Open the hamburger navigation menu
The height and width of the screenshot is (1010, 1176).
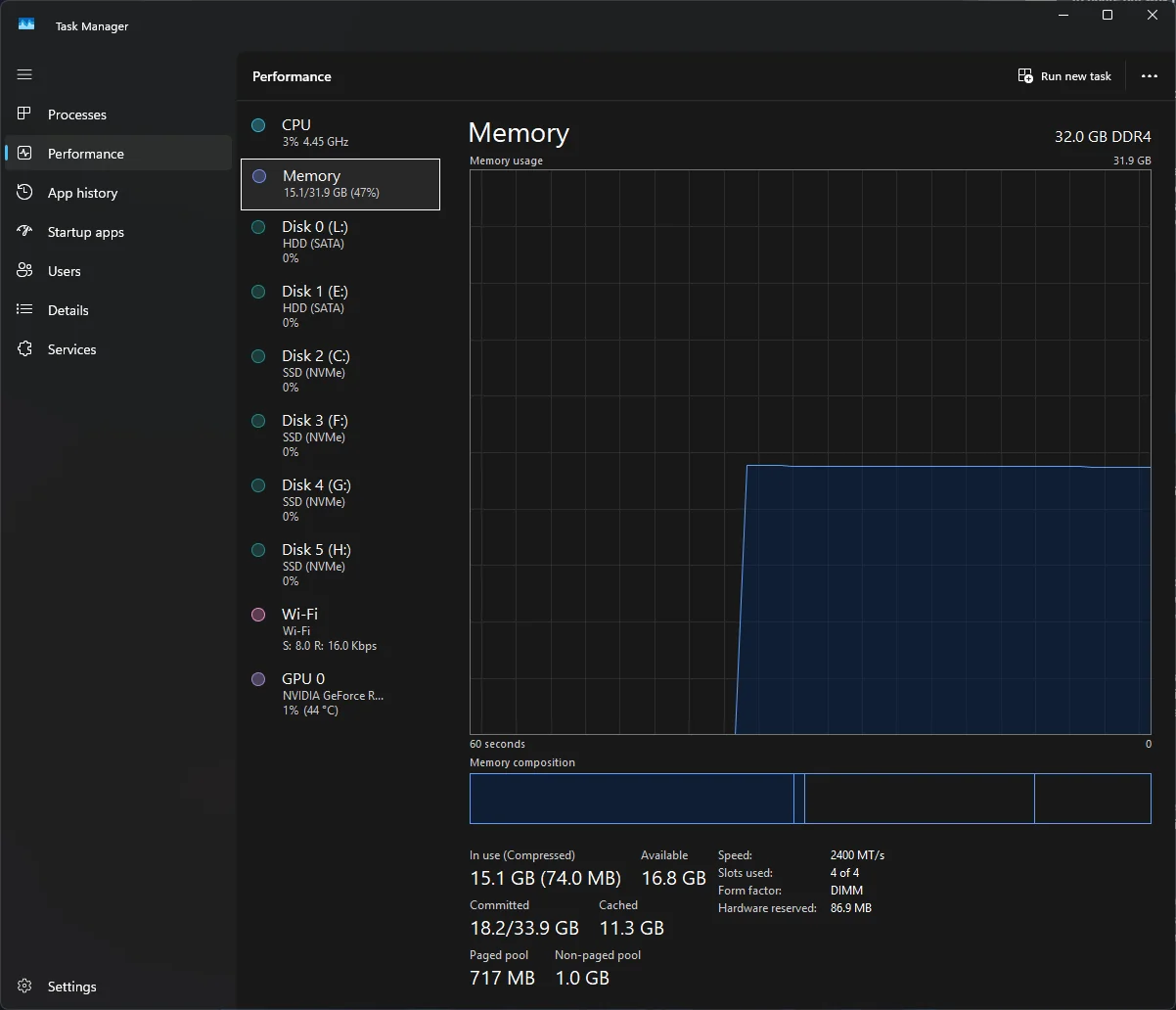[x=24, y=74]
